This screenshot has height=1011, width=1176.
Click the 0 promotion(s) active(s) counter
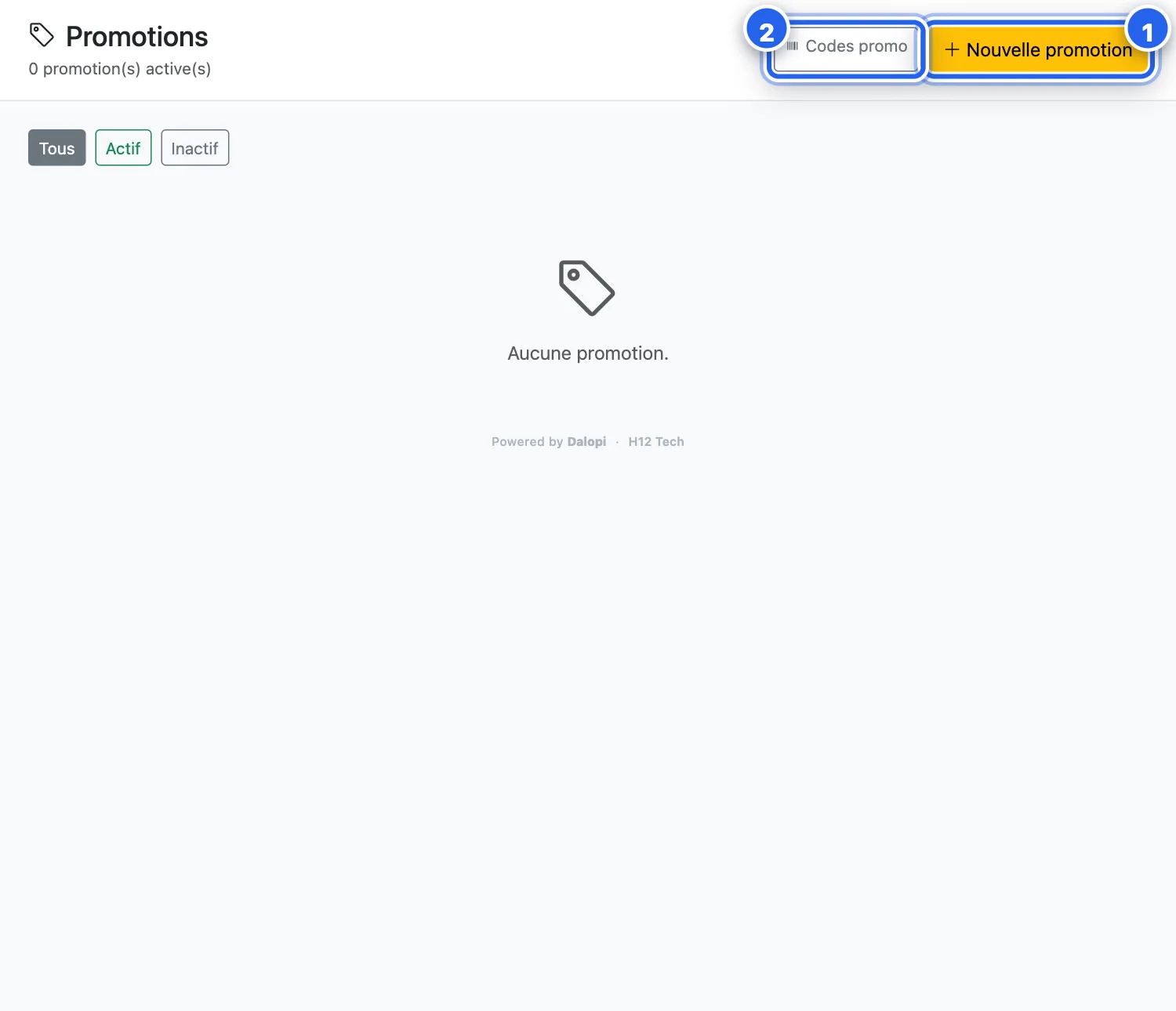[120, 69]
